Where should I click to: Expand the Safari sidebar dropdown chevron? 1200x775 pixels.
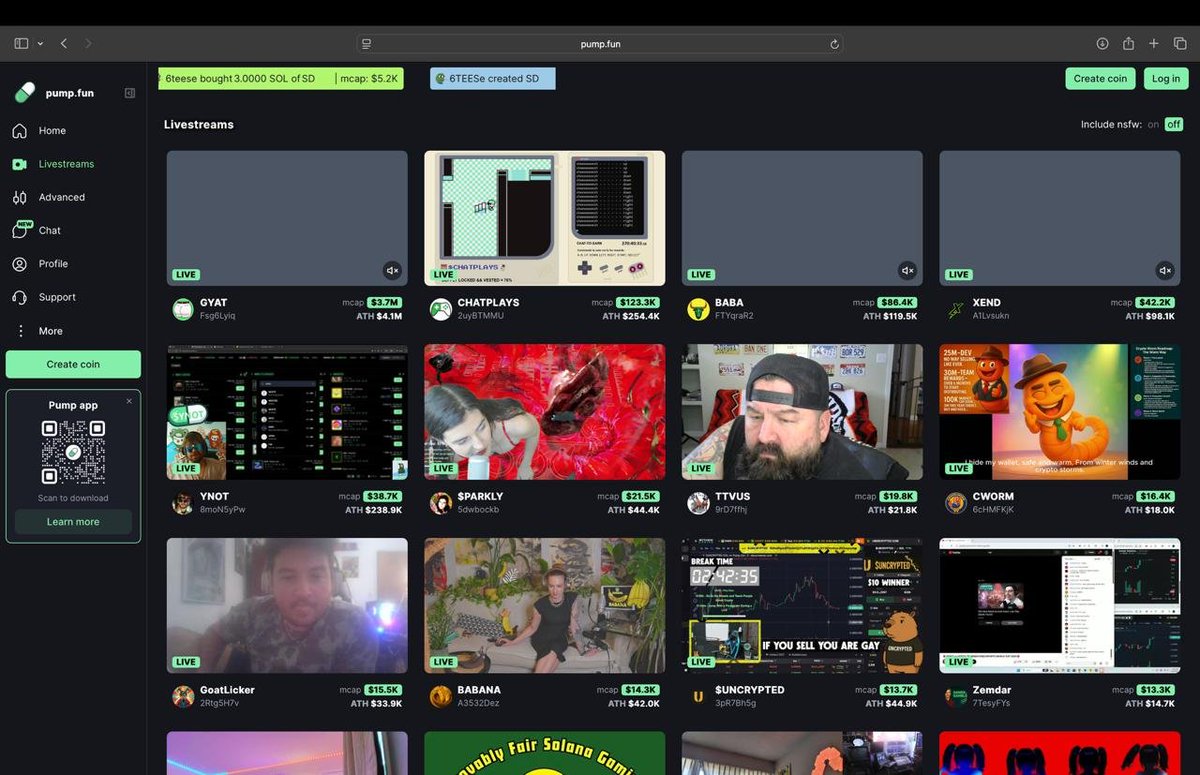40,44
